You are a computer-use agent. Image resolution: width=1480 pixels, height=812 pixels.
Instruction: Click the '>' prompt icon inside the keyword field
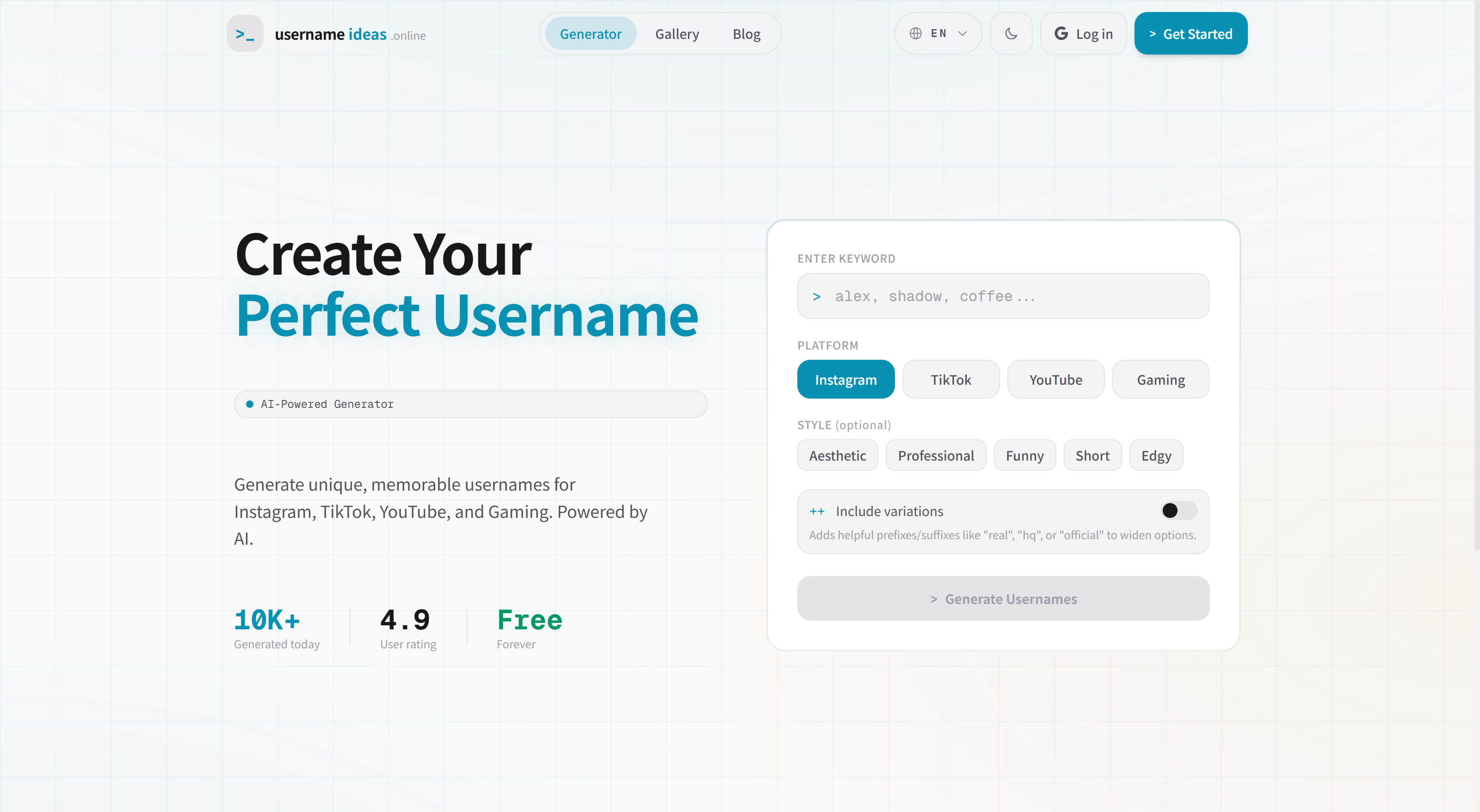pyautogui.click(x=816, y=296)
